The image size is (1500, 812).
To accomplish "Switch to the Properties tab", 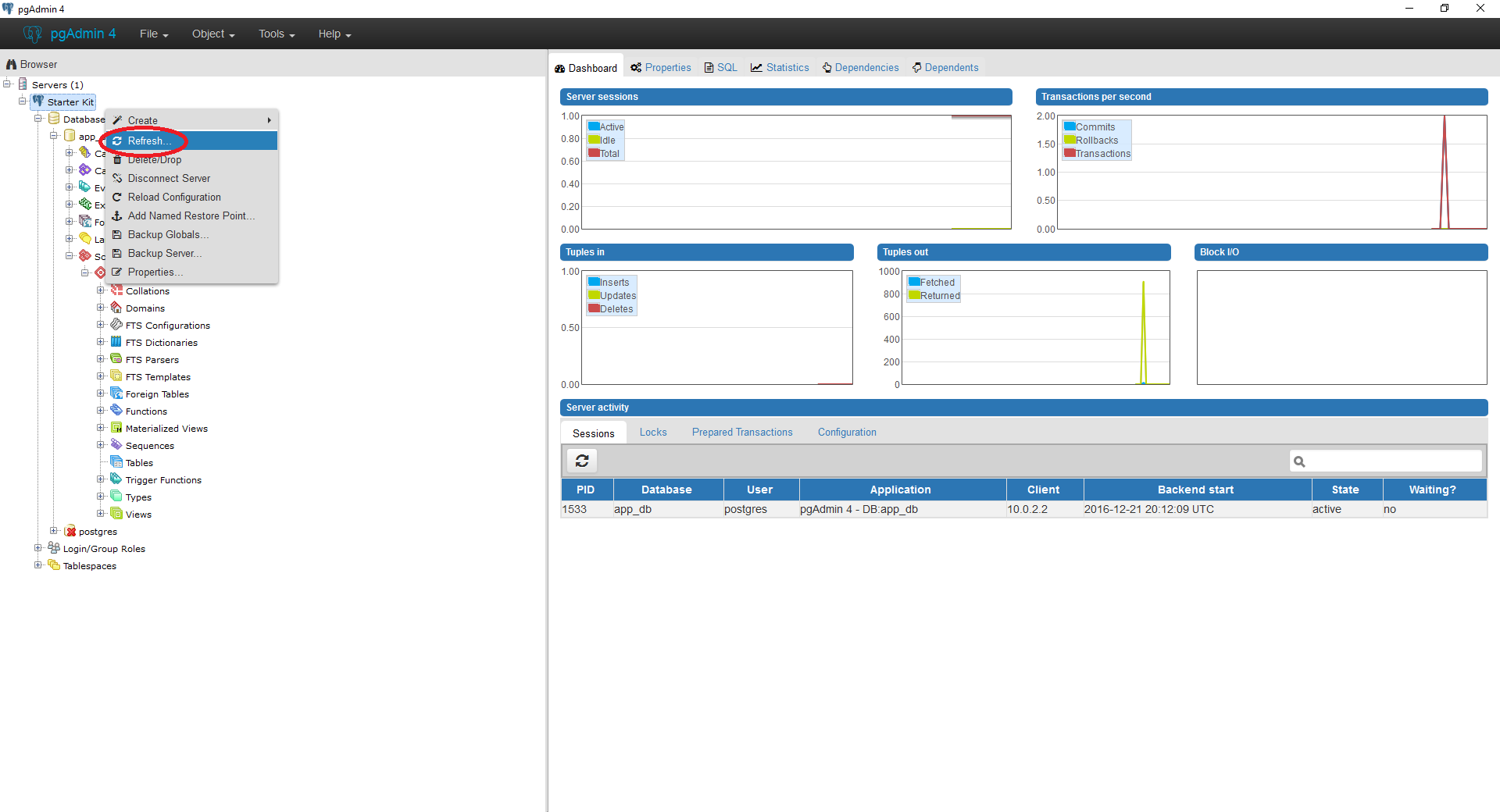I will [661, 68].
